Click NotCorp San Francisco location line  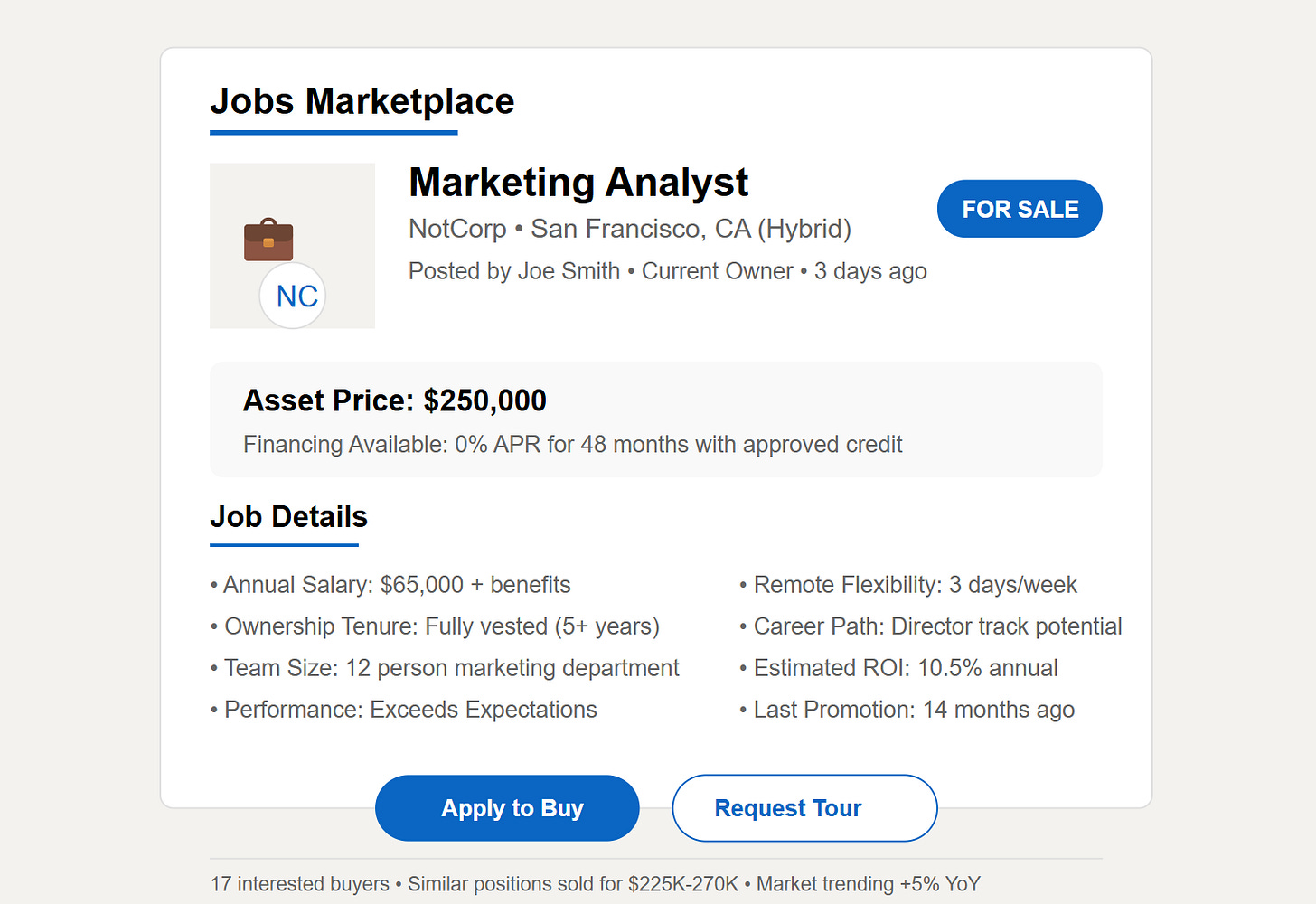630,229
